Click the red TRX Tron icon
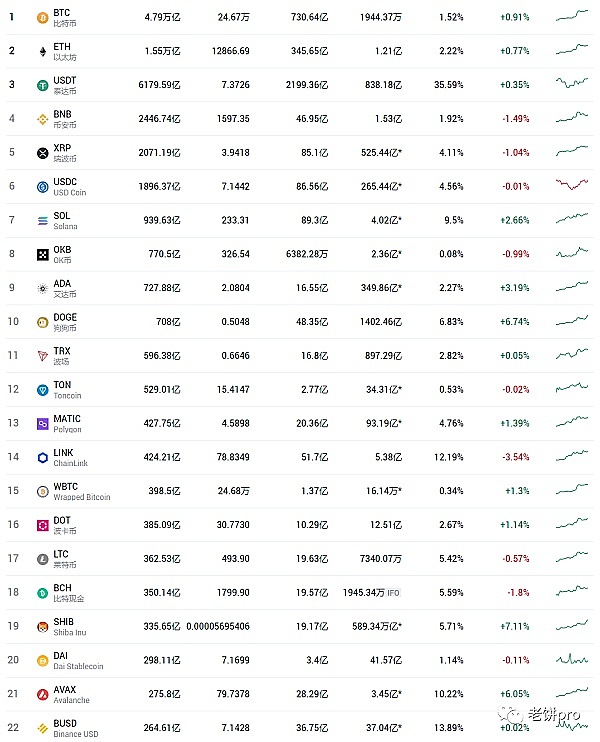The width and height of the screenshot is (600, 742). pos(42,356)
